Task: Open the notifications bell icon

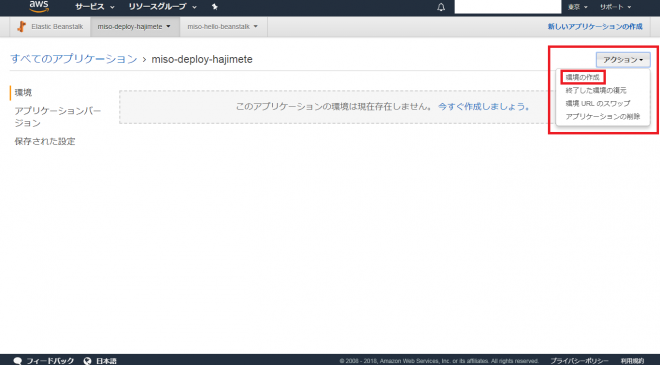Action: 441,7
